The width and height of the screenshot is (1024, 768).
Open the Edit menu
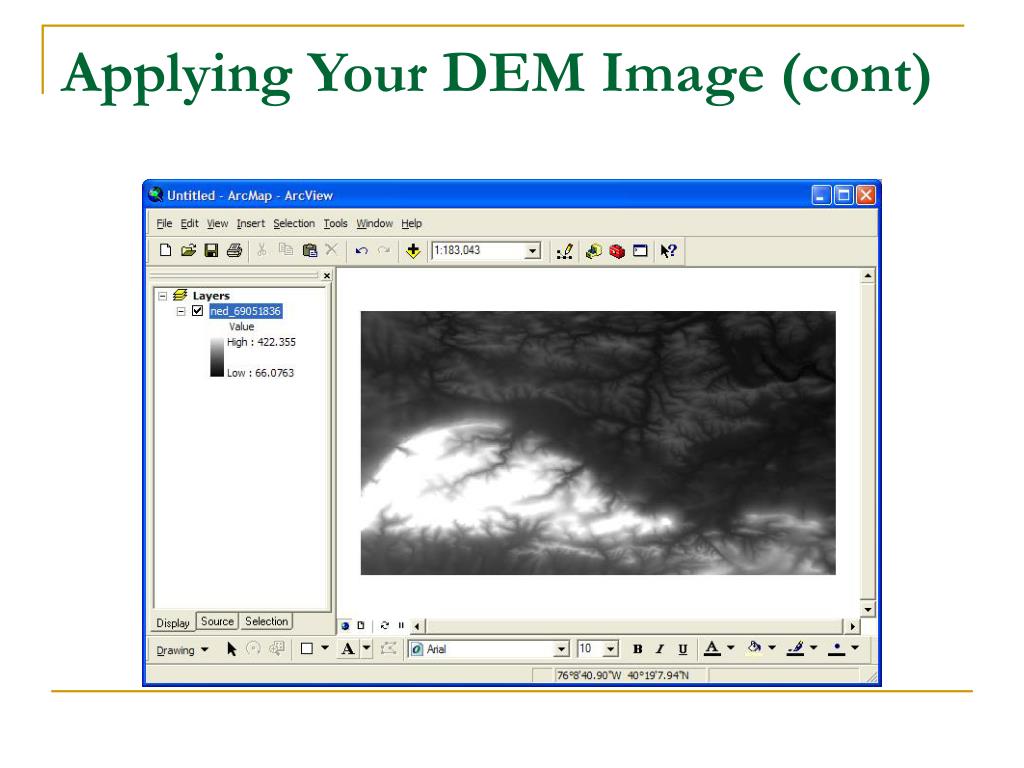coord(189,223)
